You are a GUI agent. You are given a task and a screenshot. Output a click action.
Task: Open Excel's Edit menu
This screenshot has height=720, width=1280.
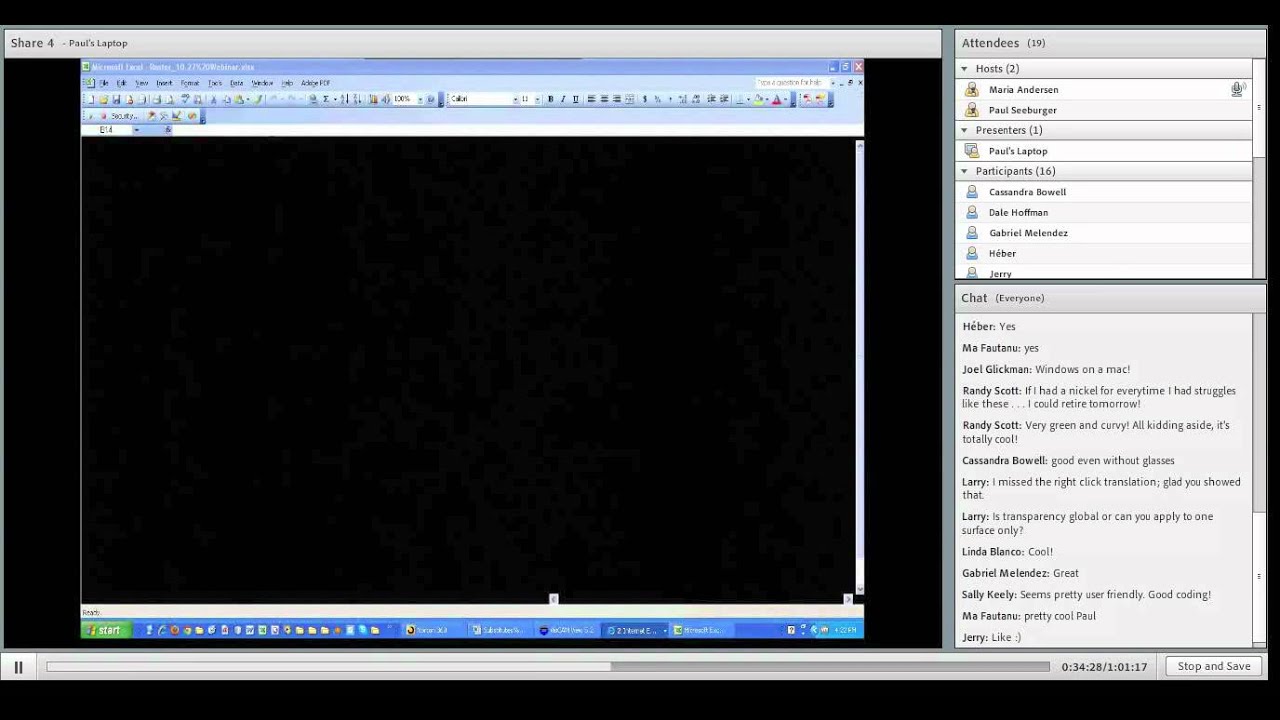(x=121, y=83)
